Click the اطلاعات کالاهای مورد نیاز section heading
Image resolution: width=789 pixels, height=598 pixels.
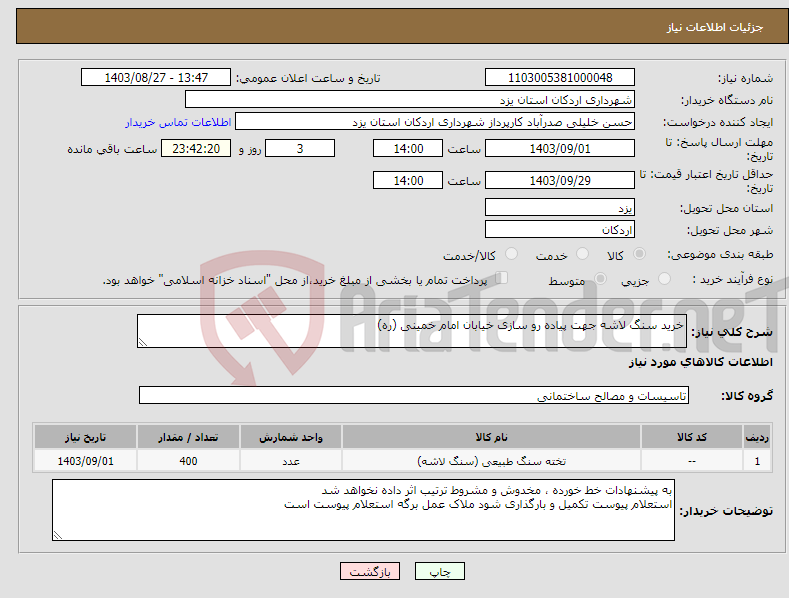[700, 362]
